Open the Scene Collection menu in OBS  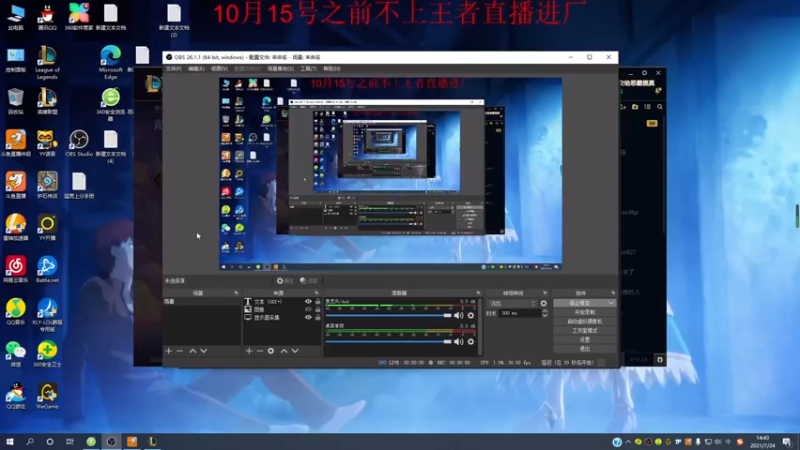click(280, 68)
